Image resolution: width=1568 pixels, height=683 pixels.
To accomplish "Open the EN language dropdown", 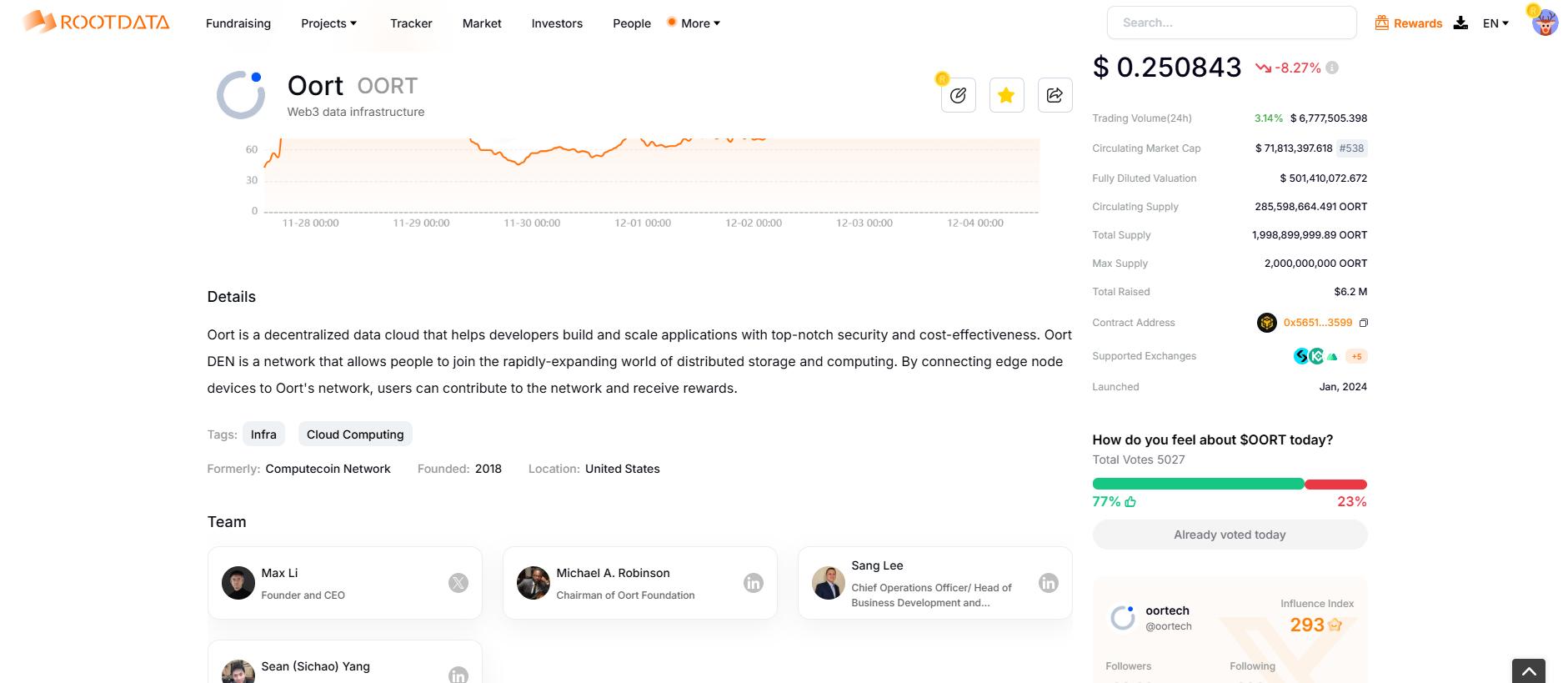I will (1495, 23).
